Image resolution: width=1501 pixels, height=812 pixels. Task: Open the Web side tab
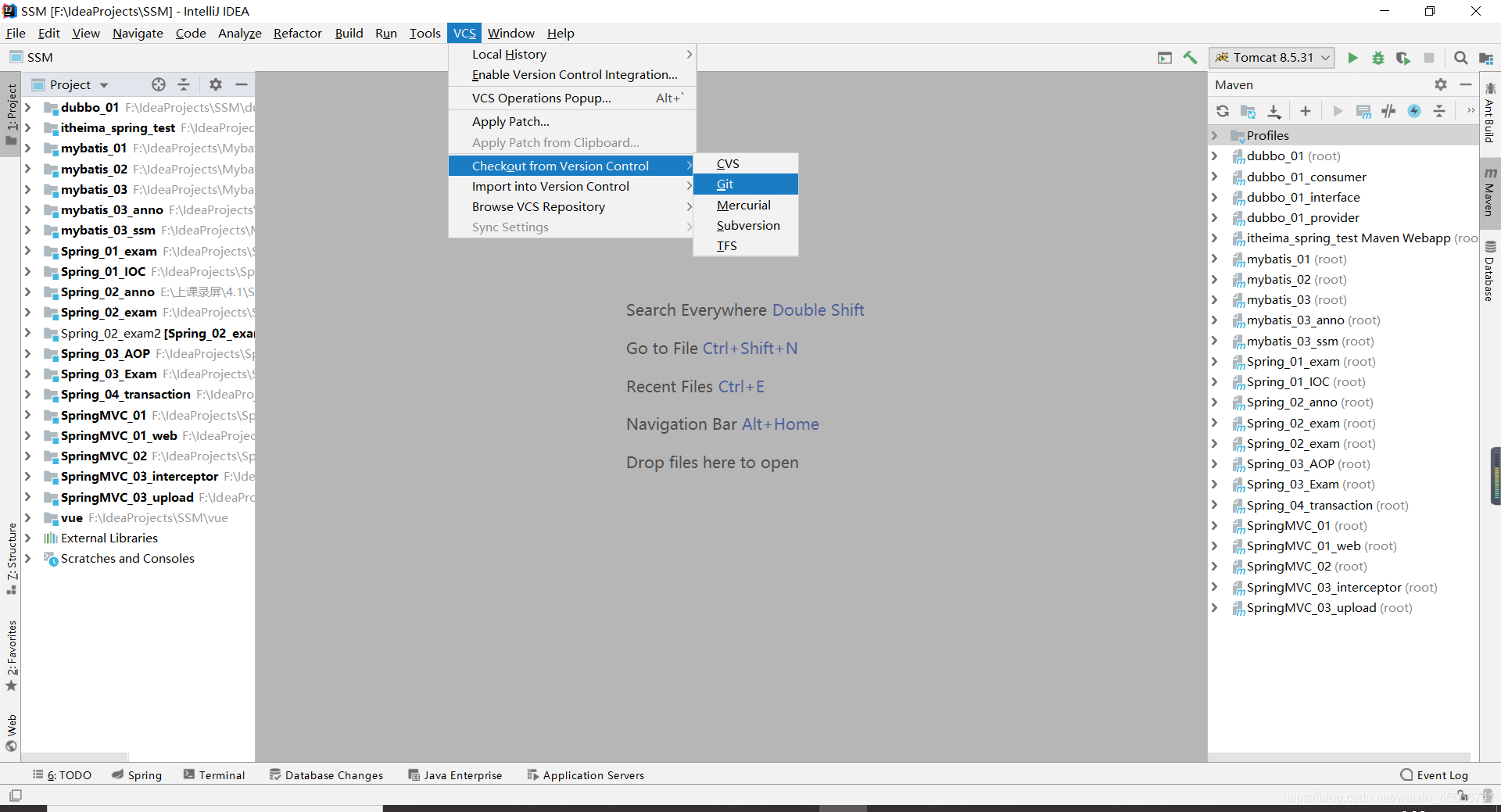coord(11,732)
